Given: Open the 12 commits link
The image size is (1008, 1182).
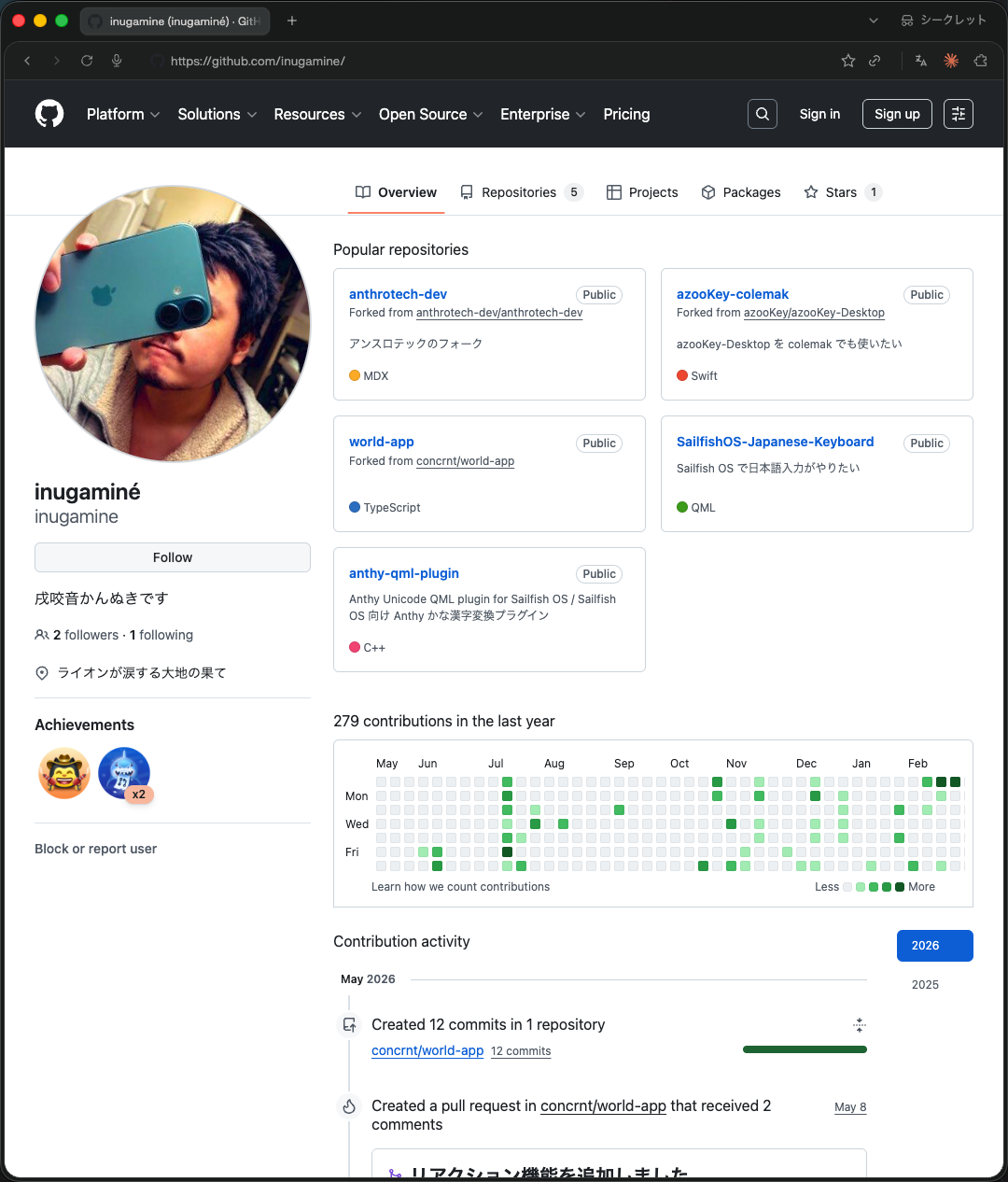Looking at the screenshot, I should (521, 1051).
